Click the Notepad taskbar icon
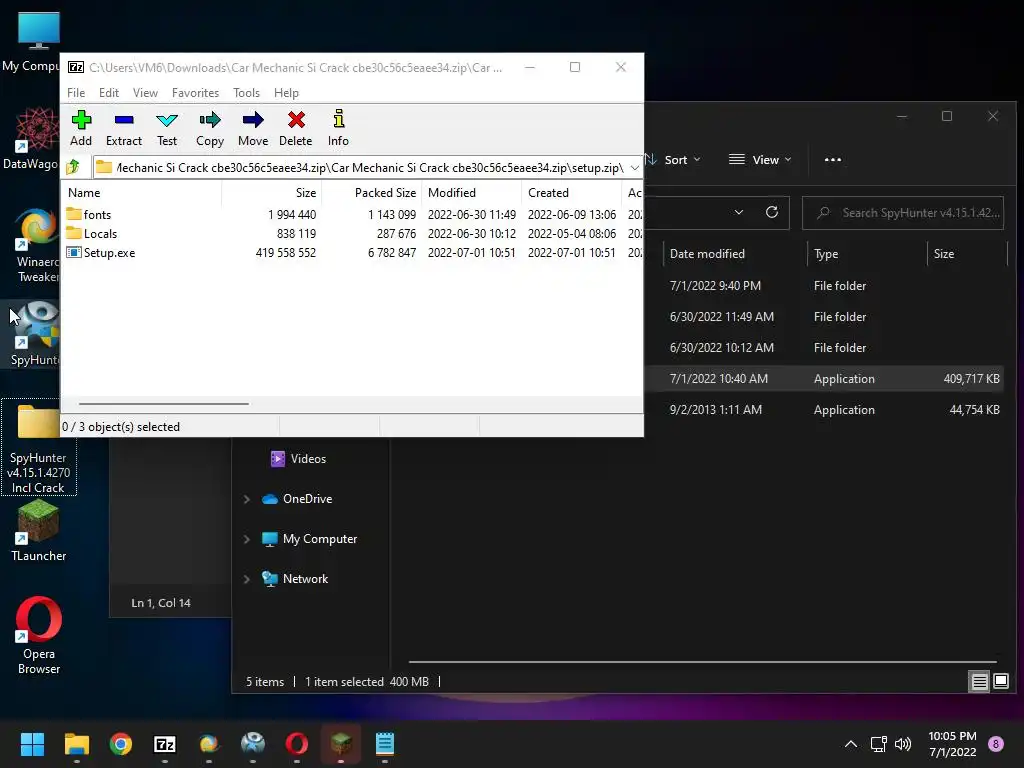This screenshot has width=1024, height=768. [385, 744]
